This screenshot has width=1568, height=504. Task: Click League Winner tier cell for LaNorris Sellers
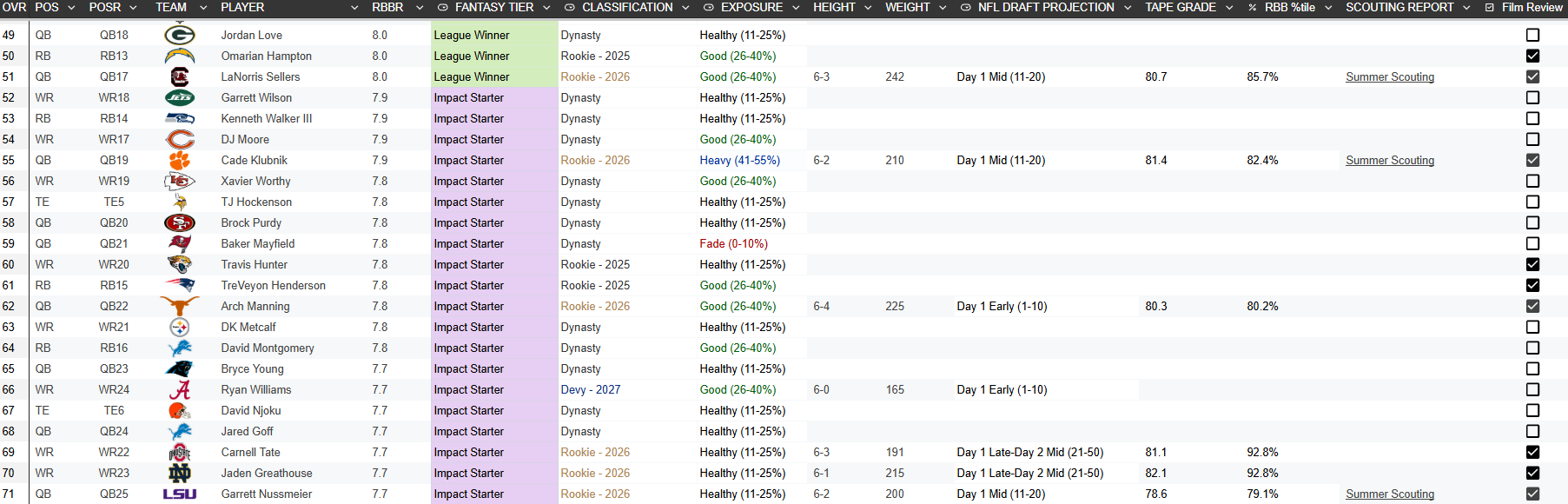[494, 76]
